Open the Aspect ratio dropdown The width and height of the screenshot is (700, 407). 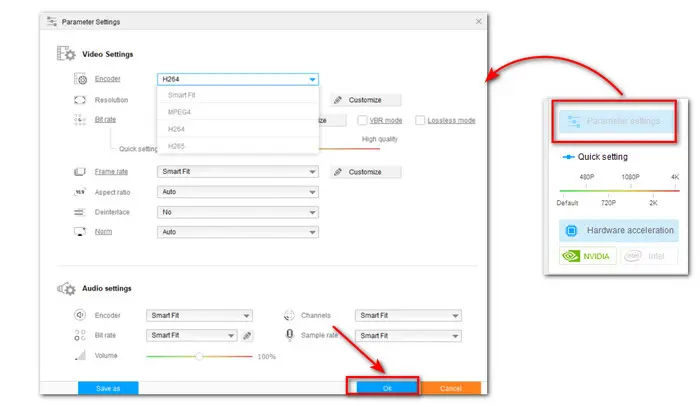click(238, 192)
